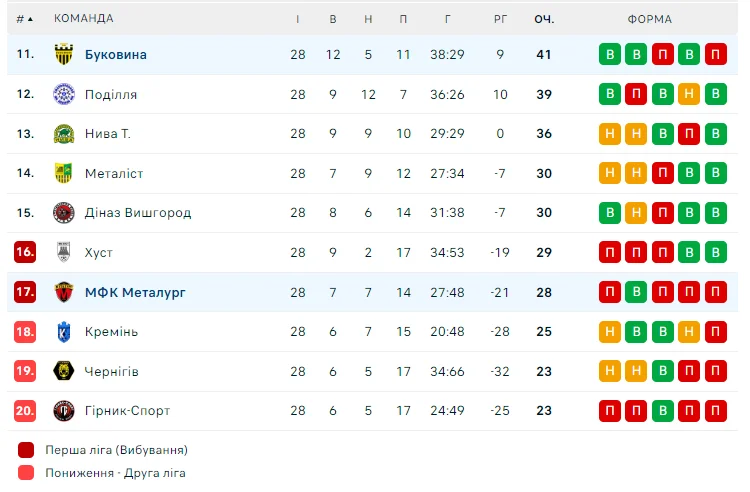This screenshot has height=492, width=750.
Task: Sort table by the # rank column
Action: [24, 19]
